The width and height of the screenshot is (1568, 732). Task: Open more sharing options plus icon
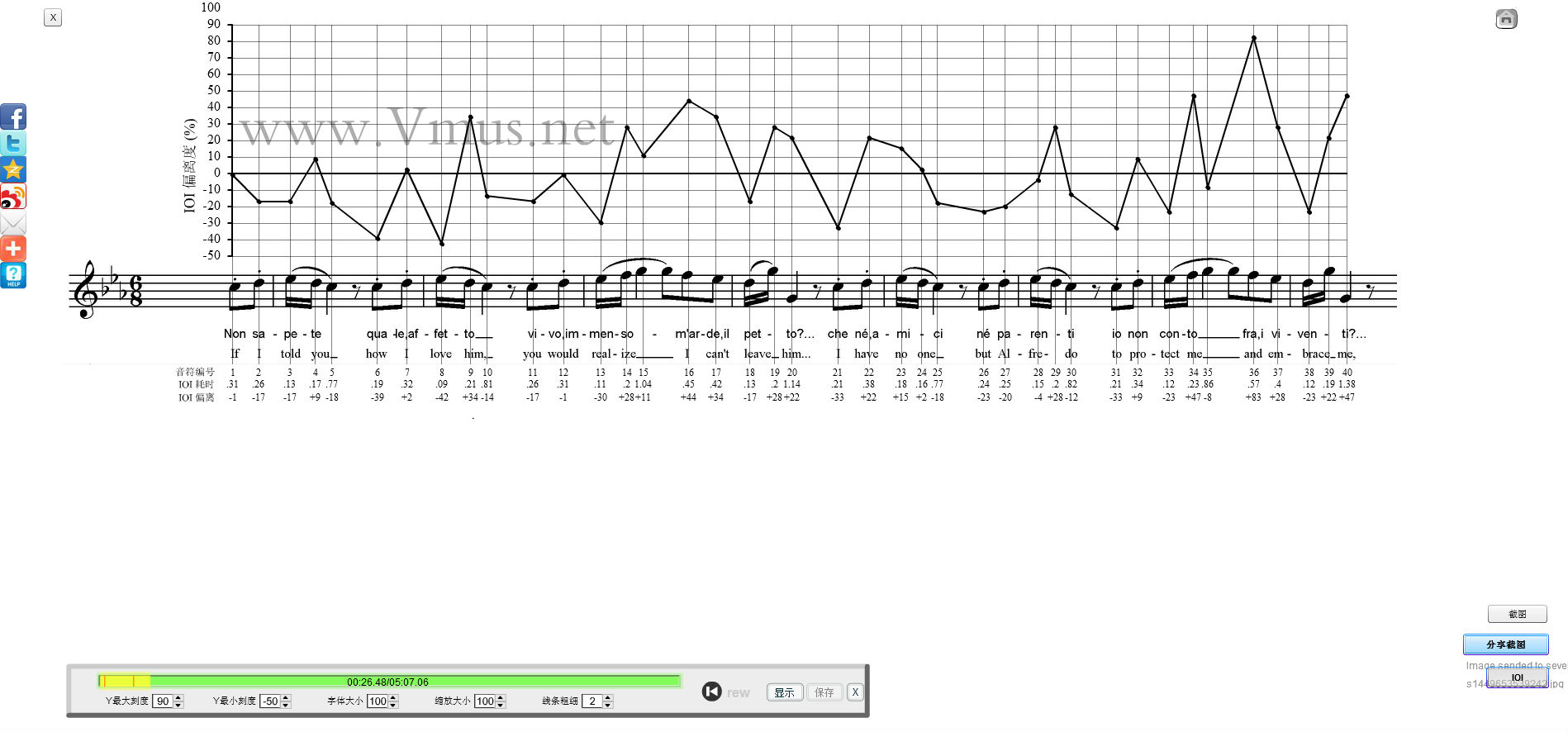(x=13, y=249)
